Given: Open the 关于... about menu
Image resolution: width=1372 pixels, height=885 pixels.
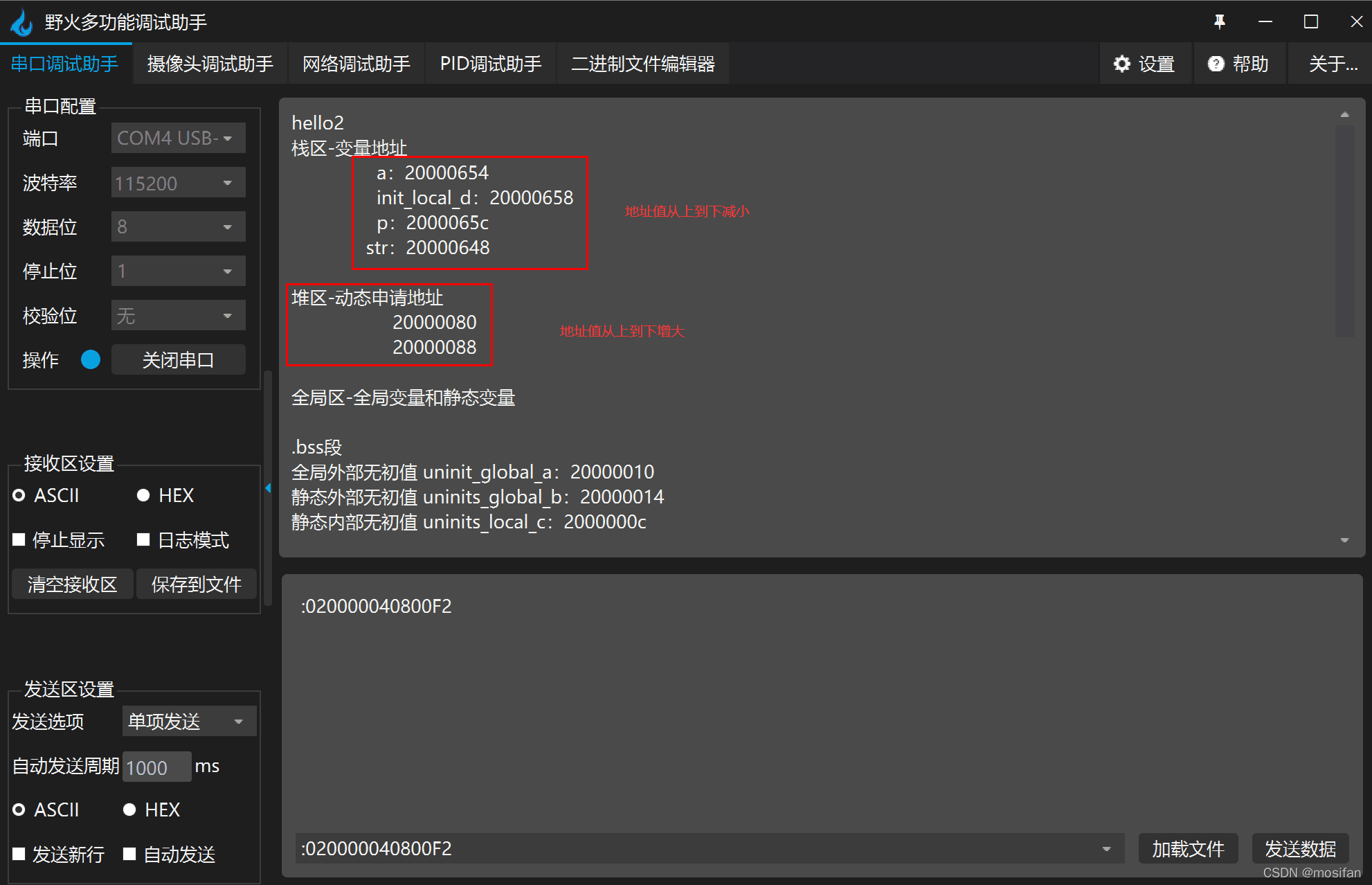Looking at the screenshot, I should point(1331,64).
